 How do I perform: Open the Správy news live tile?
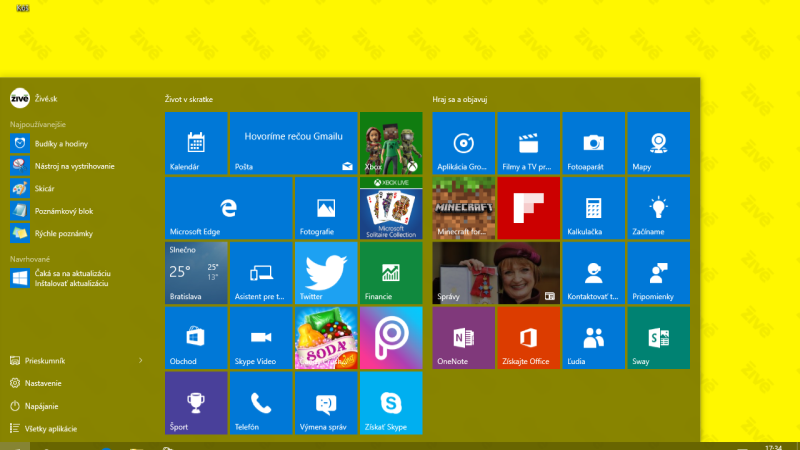[495, 273]
